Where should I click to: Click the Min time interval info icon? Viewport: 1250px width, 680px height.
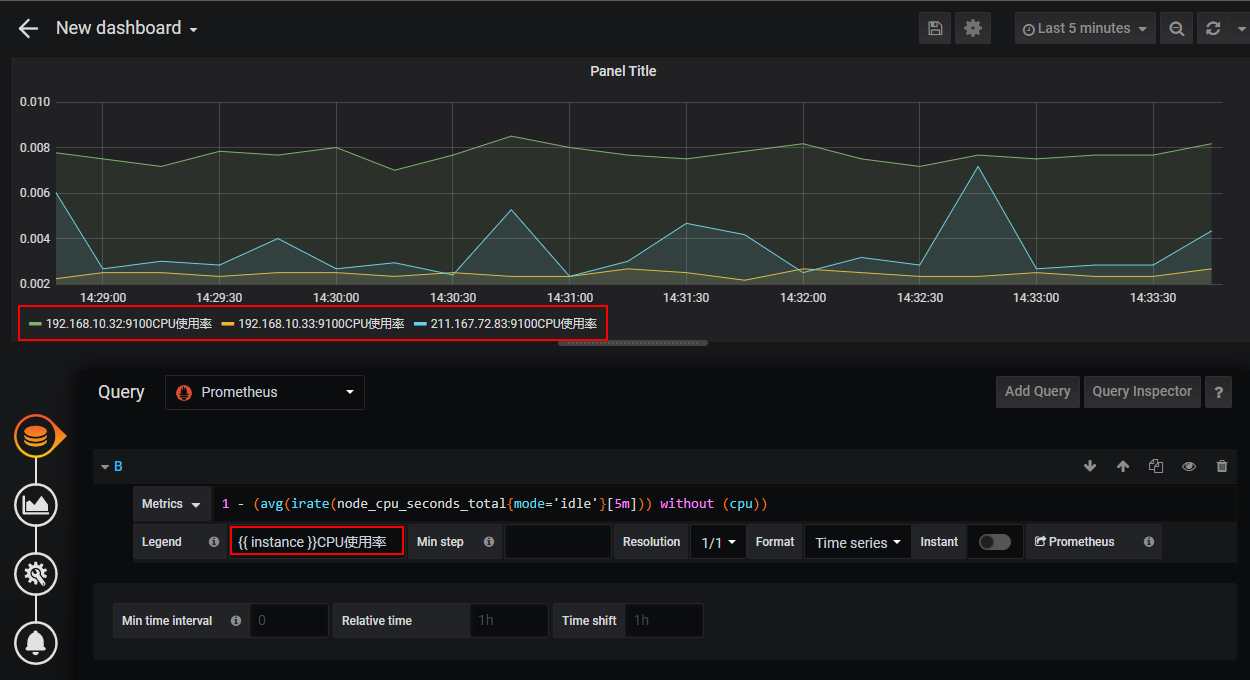[236, 621]
